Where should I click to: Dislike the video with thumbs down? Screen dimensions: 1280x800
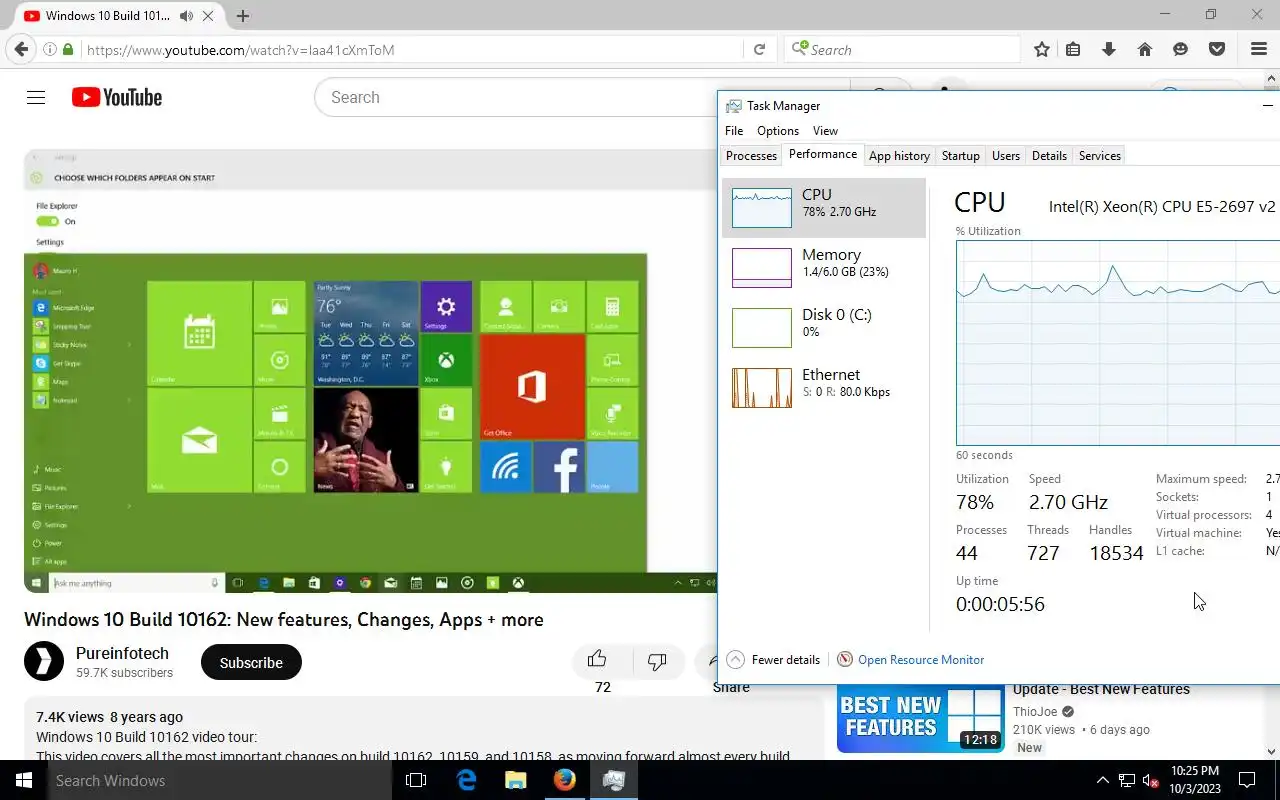pos(657,661)
